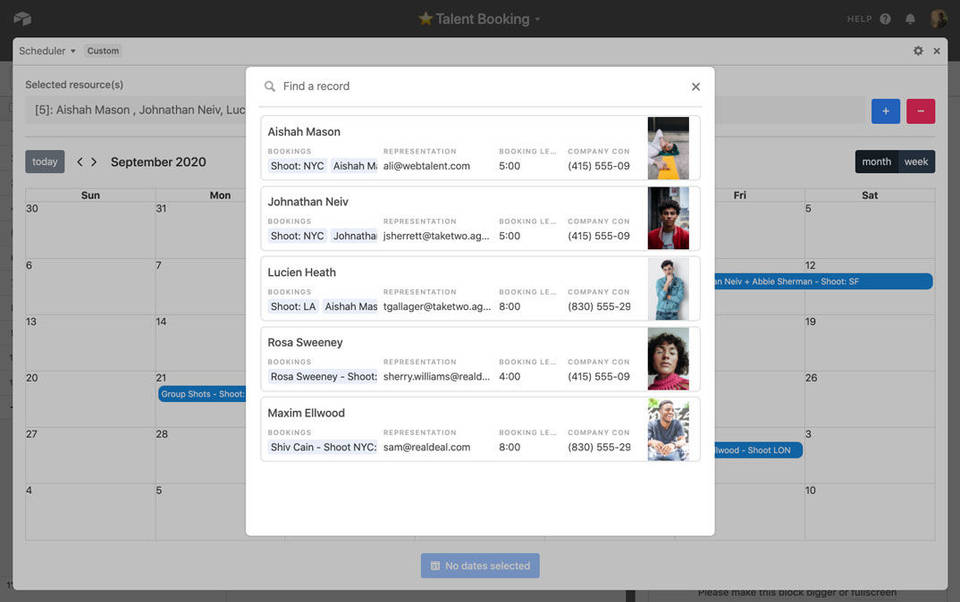Open scheduler settings with the gear icon
The image size is (960, 602).
pyautogui.click(x=918, y=50)
